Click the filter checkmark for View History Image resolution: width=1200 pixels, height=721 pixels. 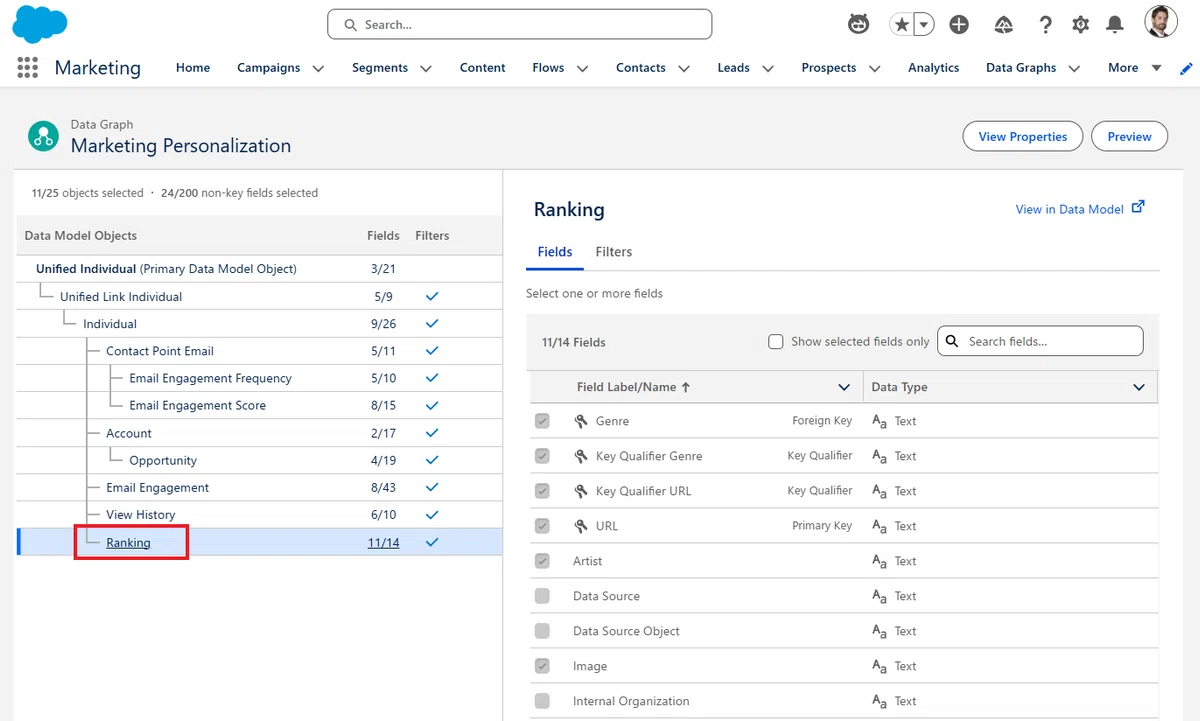coord(432,515)
